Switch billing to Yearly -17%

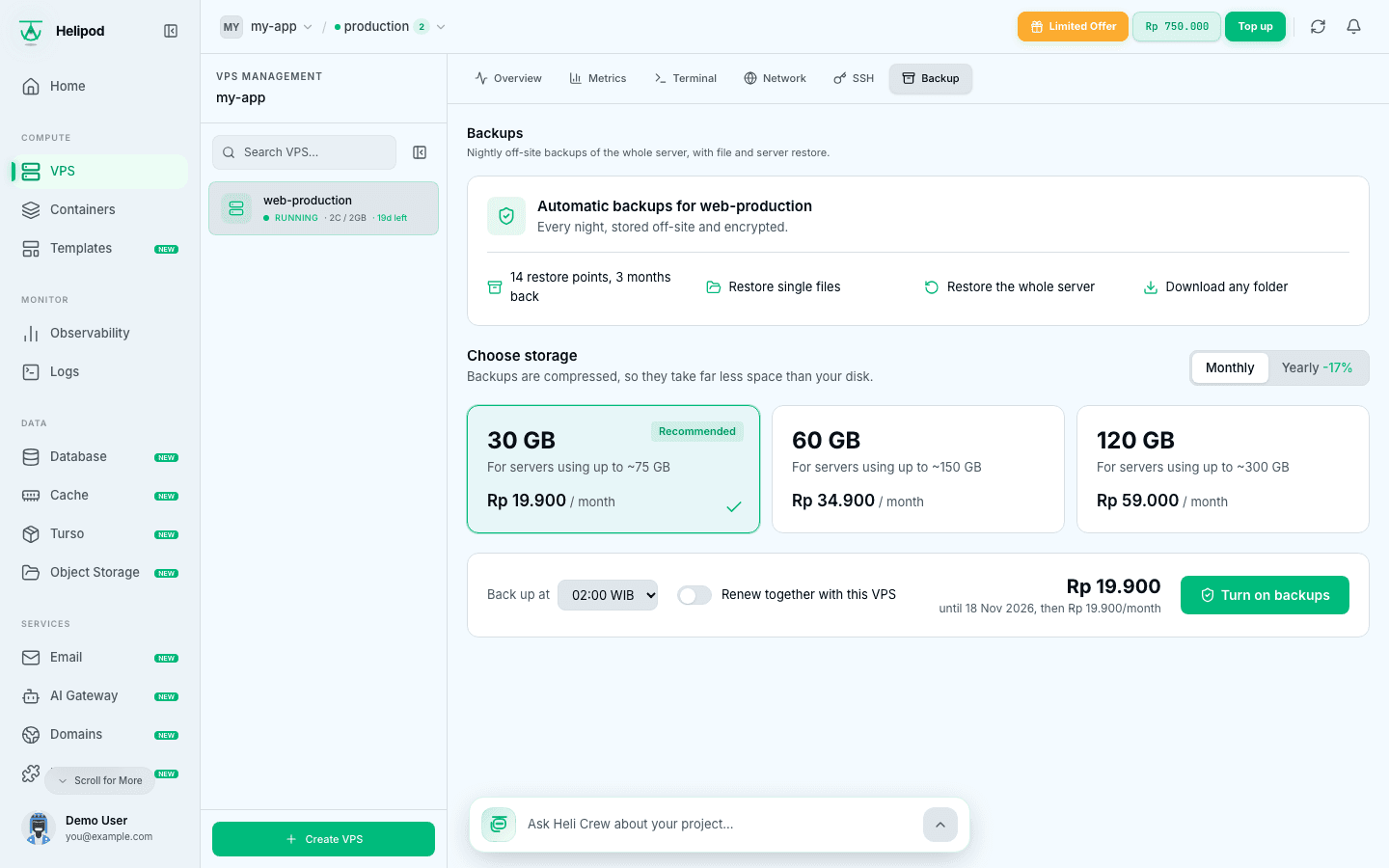click(1317, 367)
